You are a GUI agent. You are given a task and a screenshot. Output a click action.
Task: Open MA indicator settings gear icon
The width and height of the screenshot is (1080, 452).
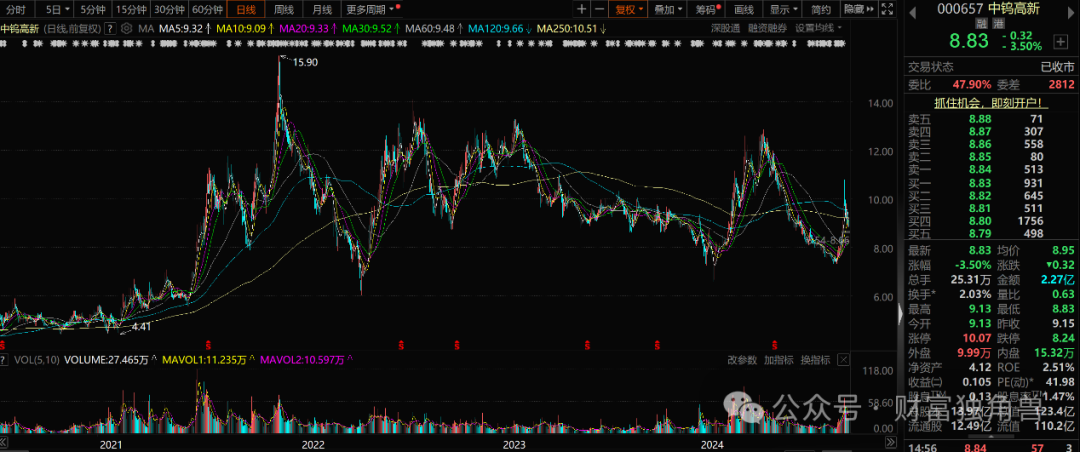[126, 29]
